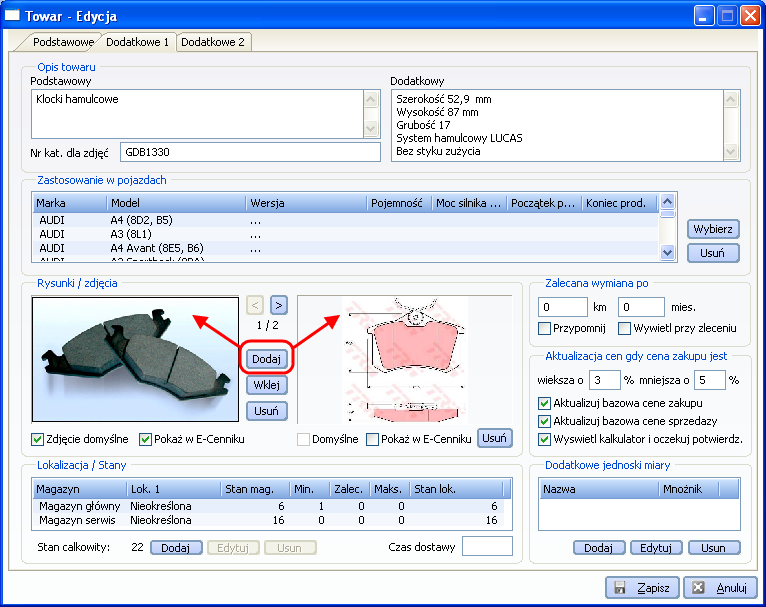Image resolution: width=766 pixels, height=607 pixels.
Task: Select the AUDI A3 (8L1) row
Action: [x=346, y=234]
